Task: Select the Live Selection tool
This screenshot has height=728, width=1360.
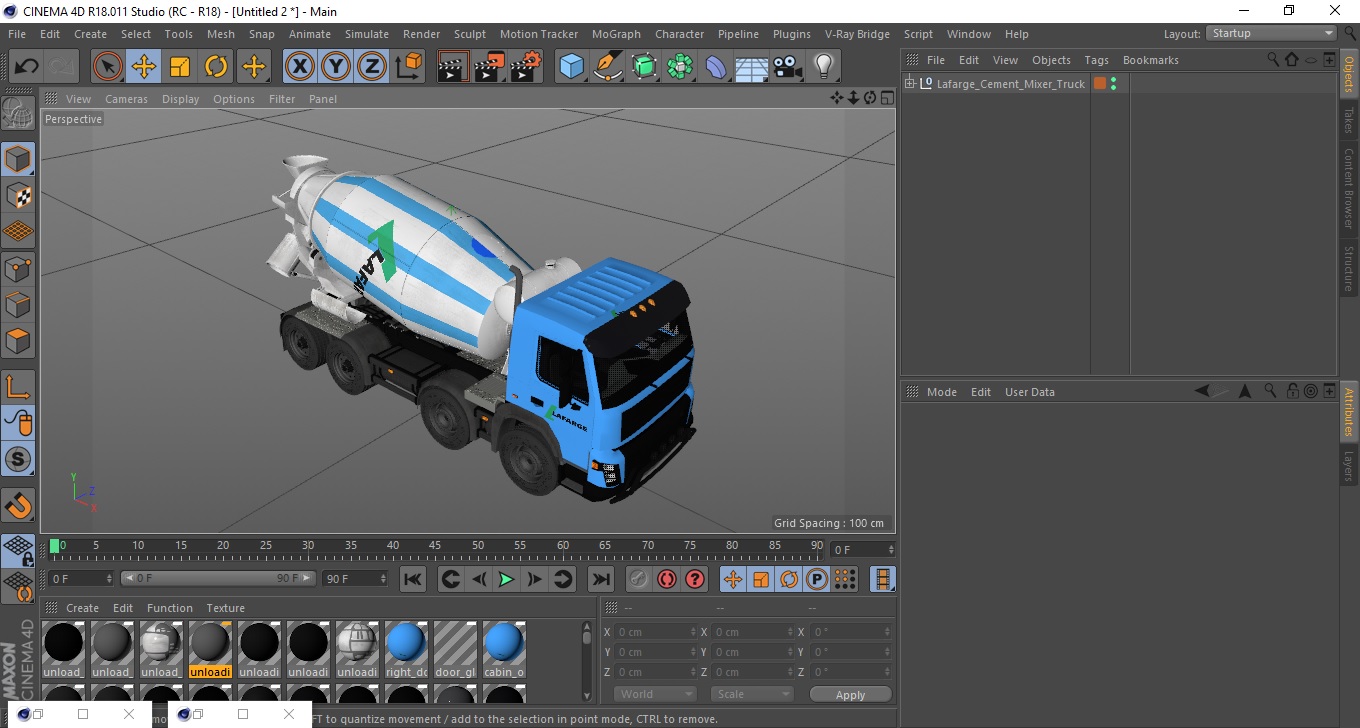Action: point(108,67)
